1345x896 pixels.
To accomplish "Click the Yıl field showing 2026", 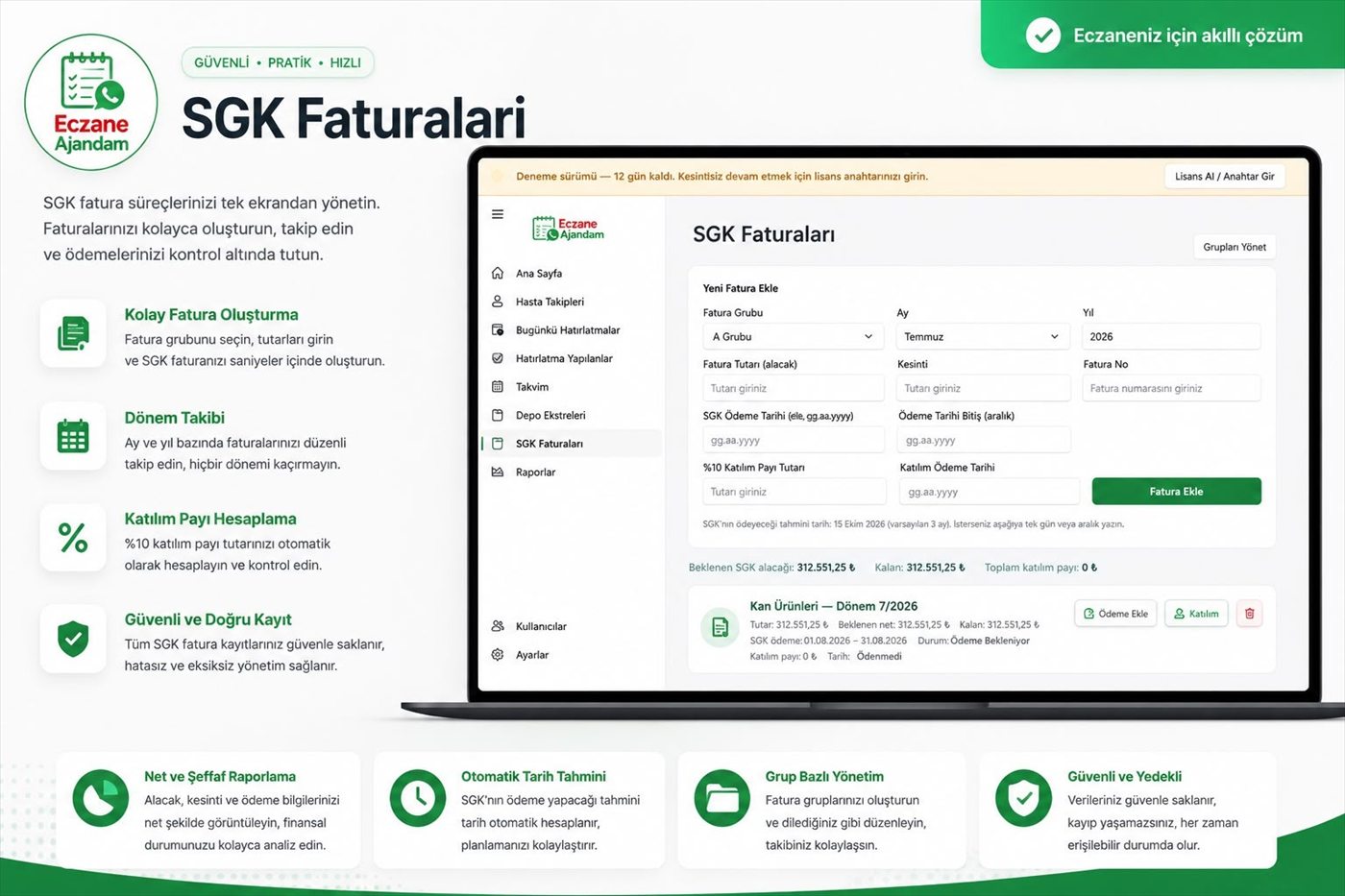I will click(x=1171, y=336).
